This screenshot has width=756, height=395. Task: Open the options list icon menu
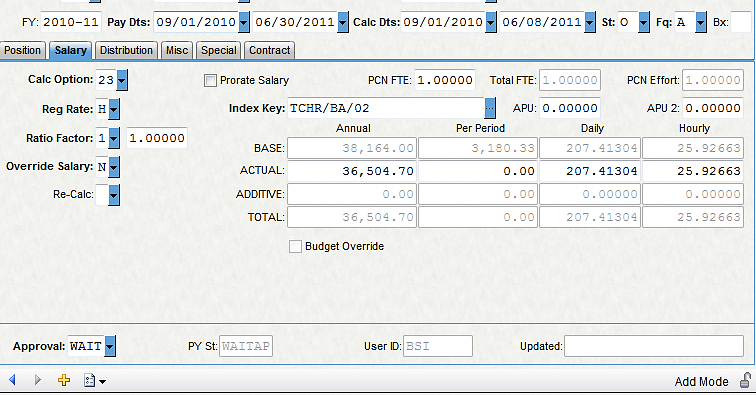[x=94, y=381]
